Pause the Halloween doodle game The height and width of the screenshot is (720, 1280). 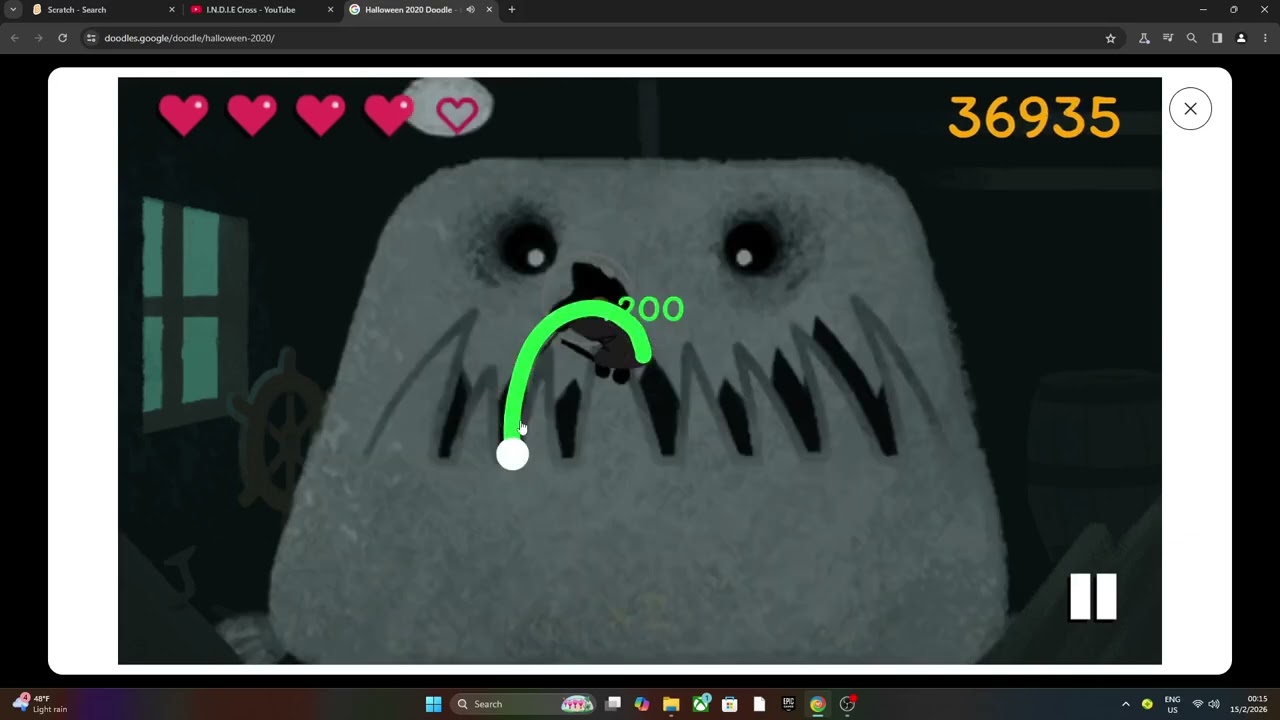click(1093, 597)
